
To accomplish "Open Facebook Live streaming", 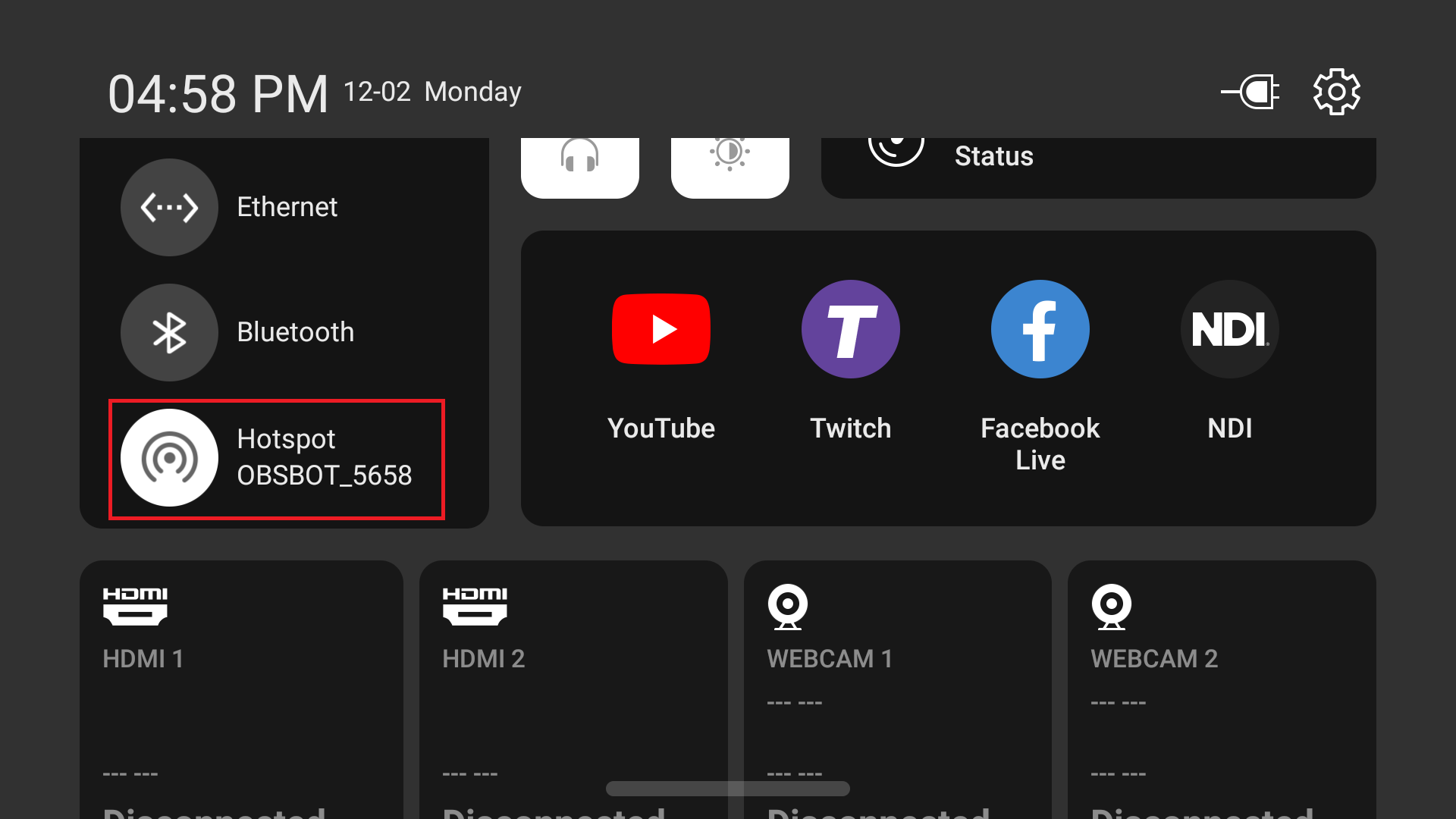I will [1040, 329].
